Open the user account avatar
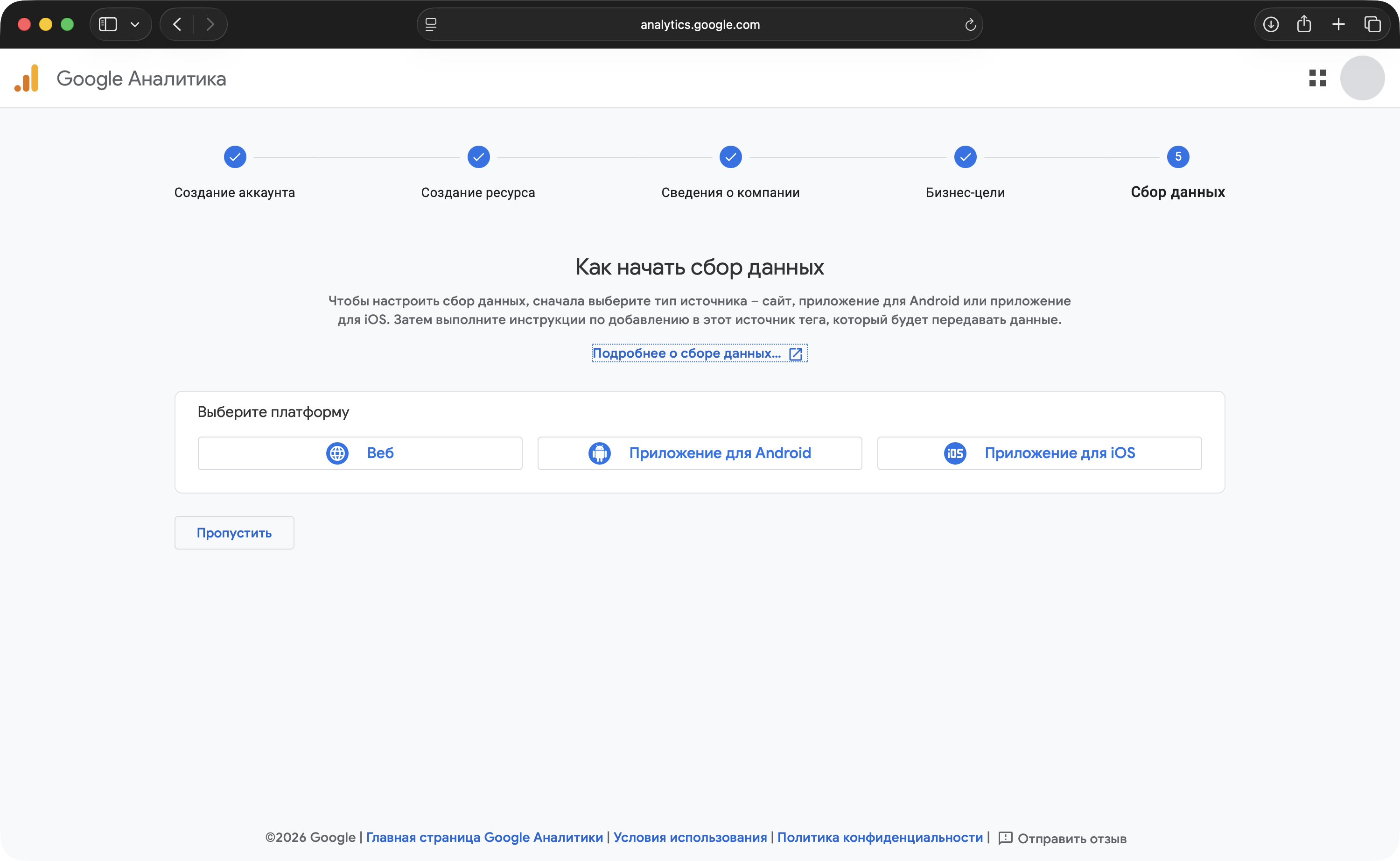This screenshot has height=861, width=1400. (1362, 78)
